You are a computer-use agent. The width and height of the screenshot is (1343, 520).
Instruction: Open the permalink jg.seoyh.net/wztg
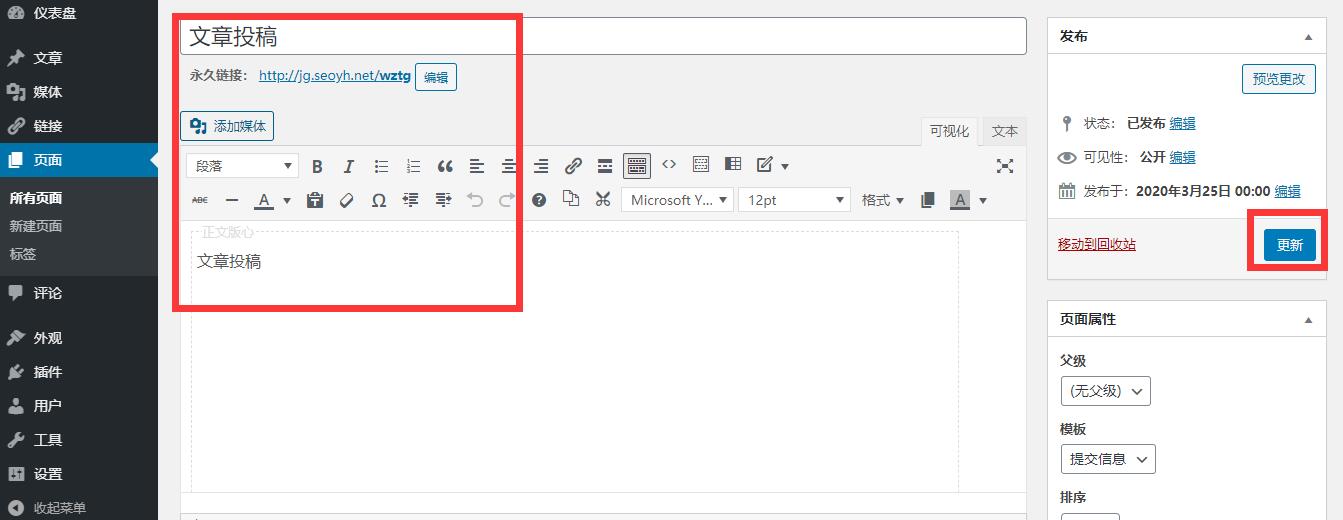pyautogui.click(x=335, y=75)
